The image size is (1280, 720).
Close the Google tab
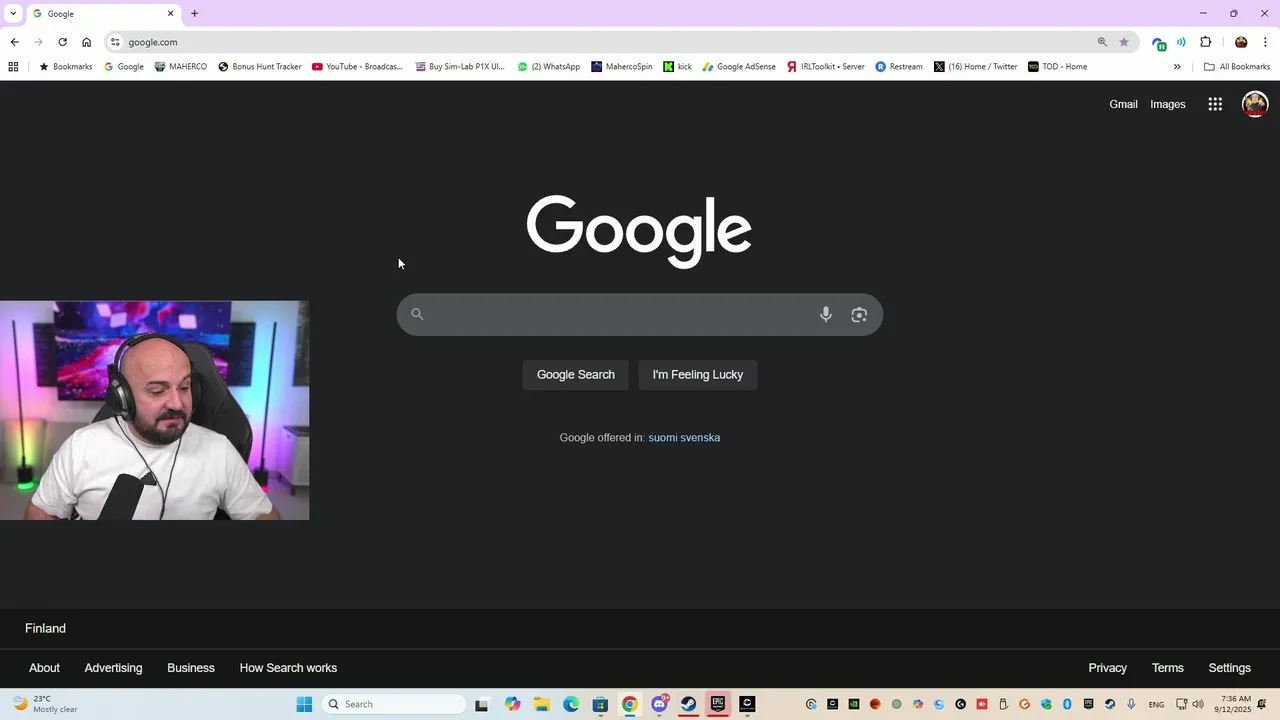click(x=170, y=14)
